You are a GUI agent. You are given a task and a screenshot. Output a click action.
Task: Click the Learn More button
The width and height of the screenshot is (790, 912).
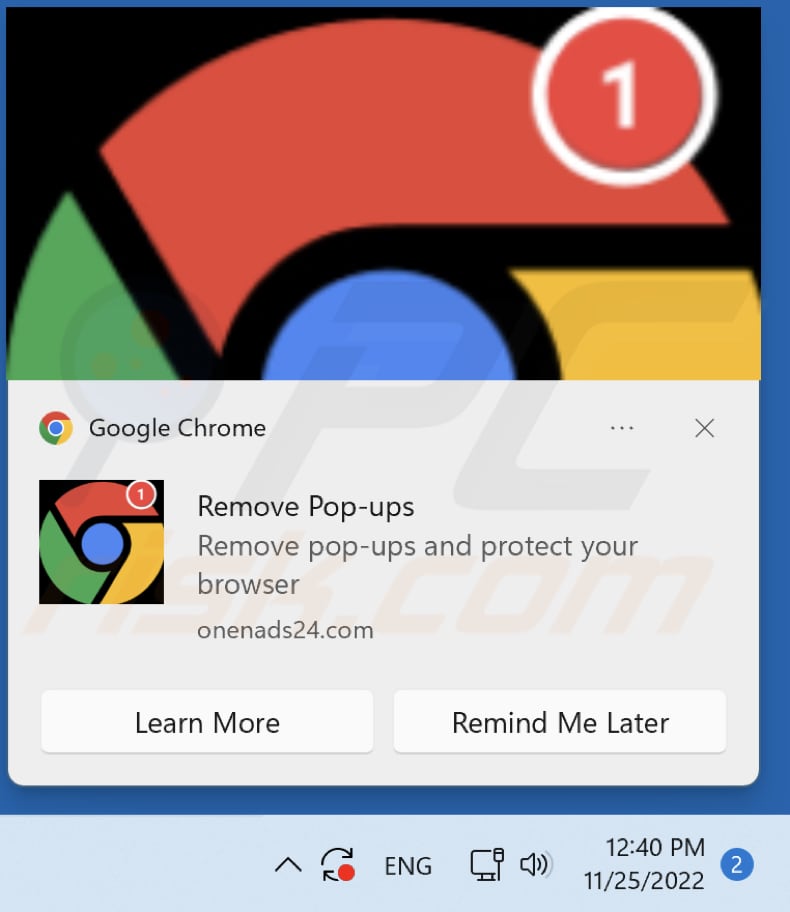(x=207, y=722)
